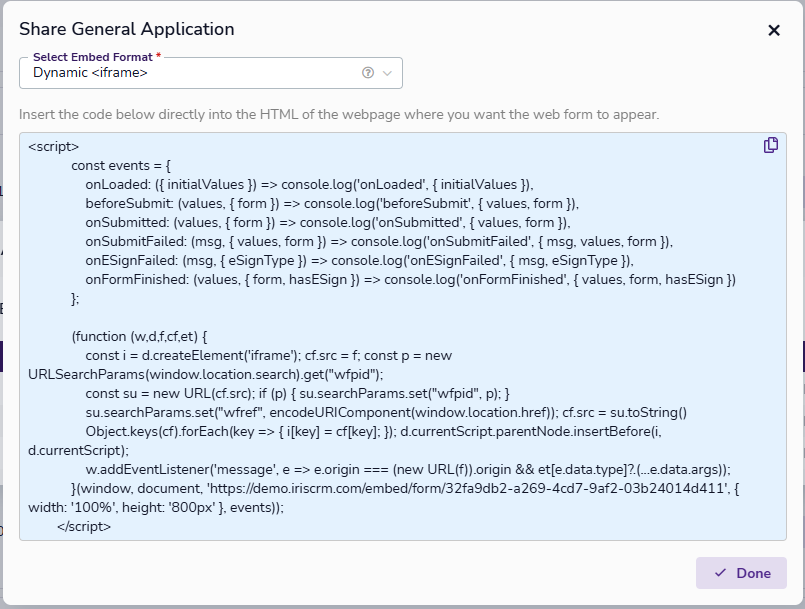Viewport: 805px width, 609px height.
Task: Click the onLoaded handler code line
Action: click(x=310, y=185)
